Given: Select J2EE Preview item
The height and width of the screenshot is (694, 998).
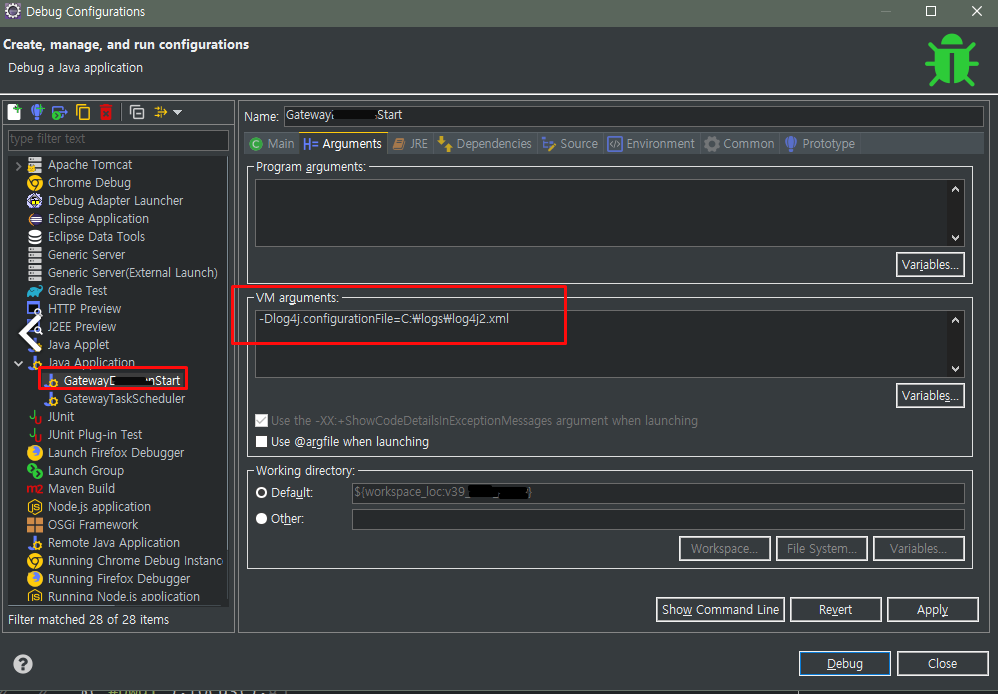Looking at the screenshot, I should click(x=82, y=327).
